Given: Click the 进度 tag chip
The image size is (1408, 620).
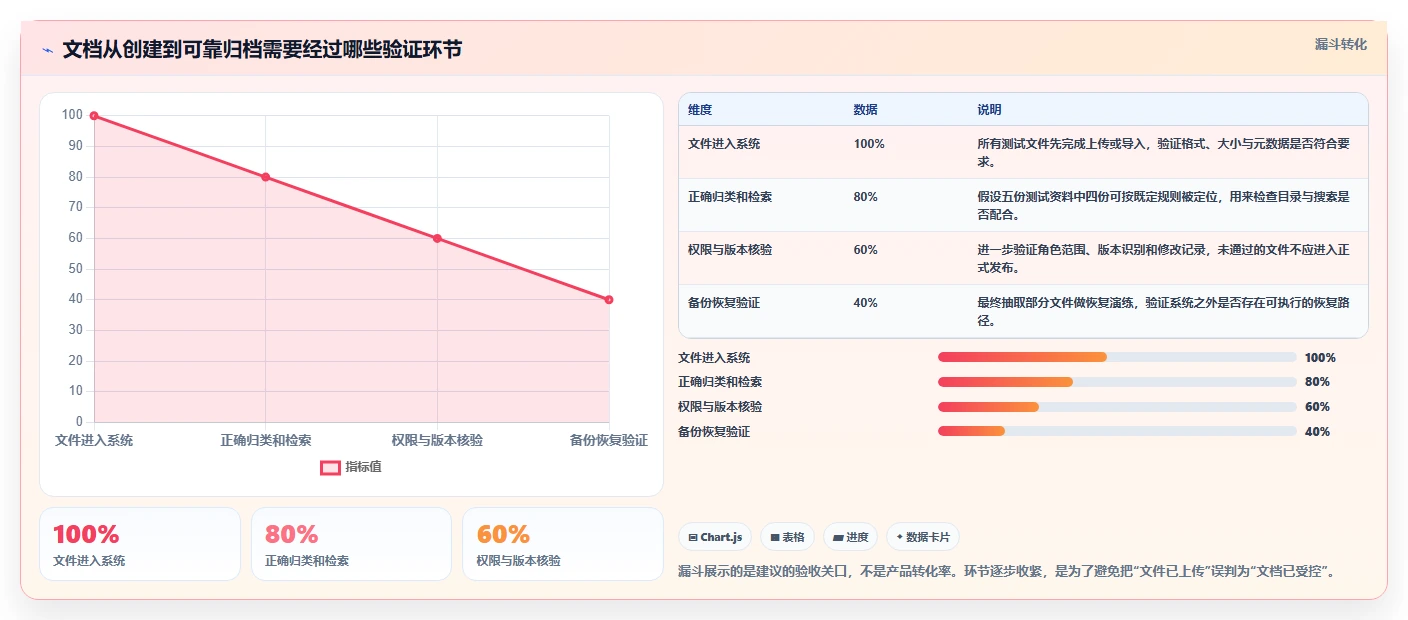Looking at the screenshot, I should point(850,537).
